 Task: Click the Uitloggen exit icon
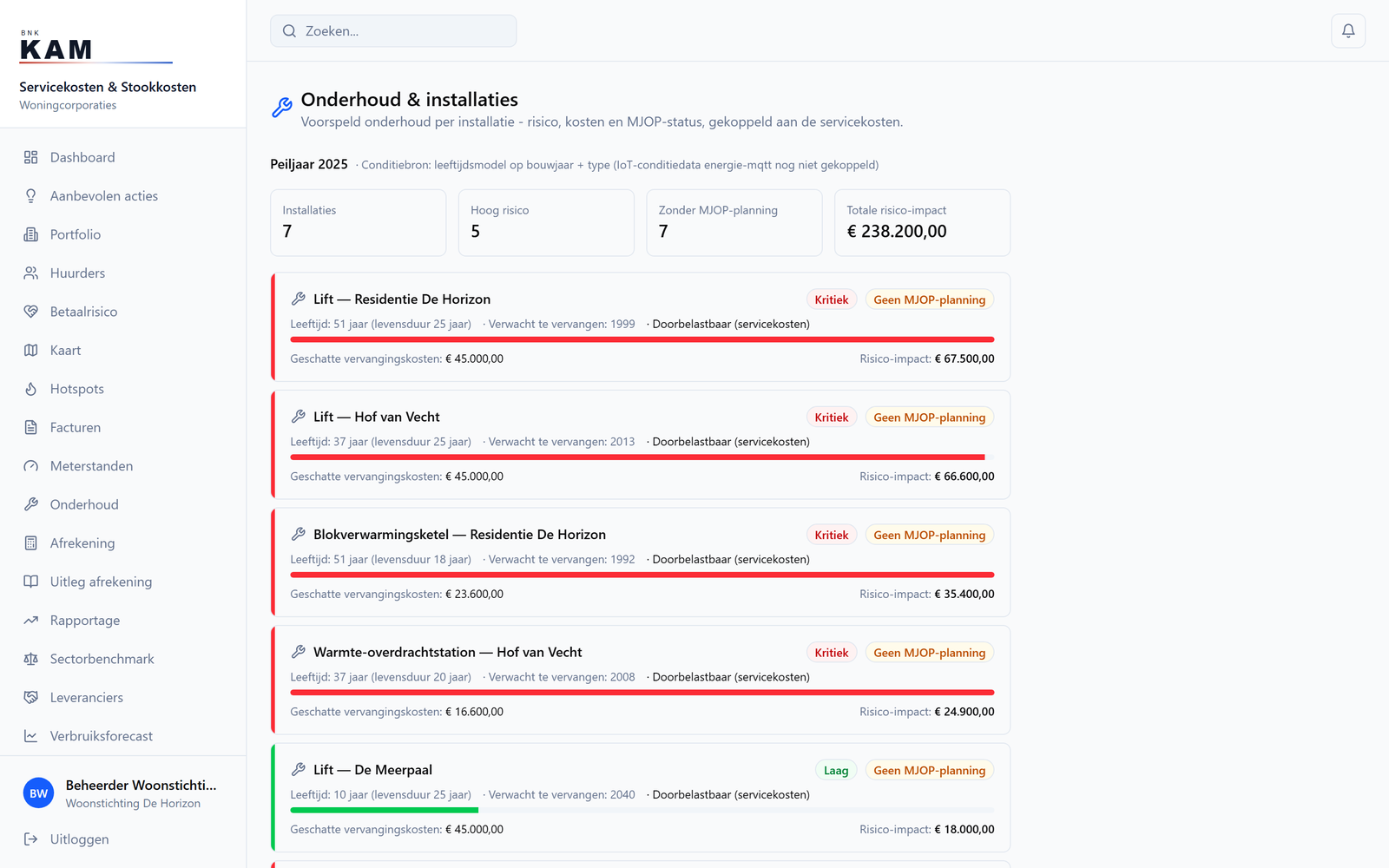(31, 839)
